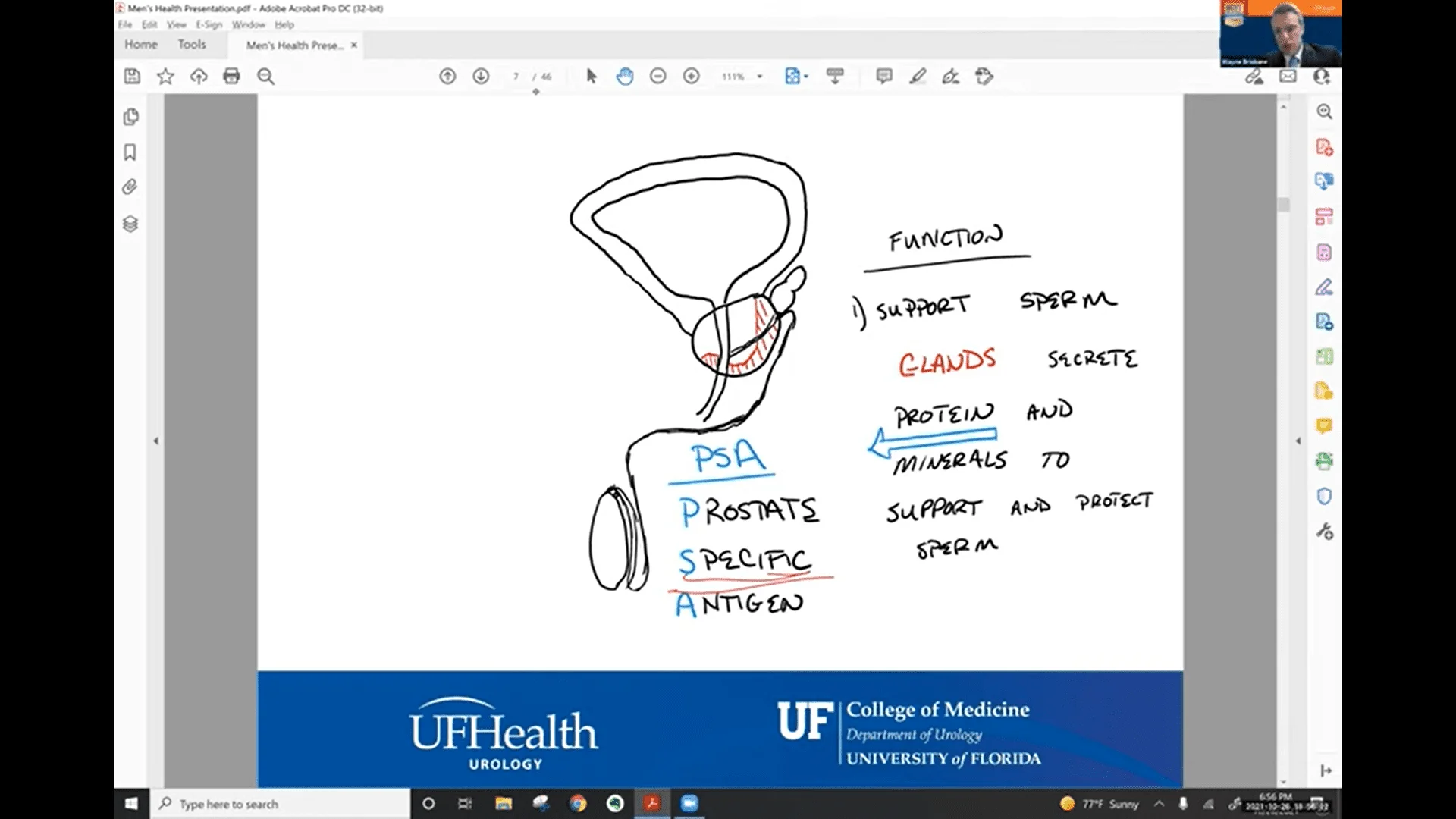Go to previous page with the up arrow

click(447, 76)
